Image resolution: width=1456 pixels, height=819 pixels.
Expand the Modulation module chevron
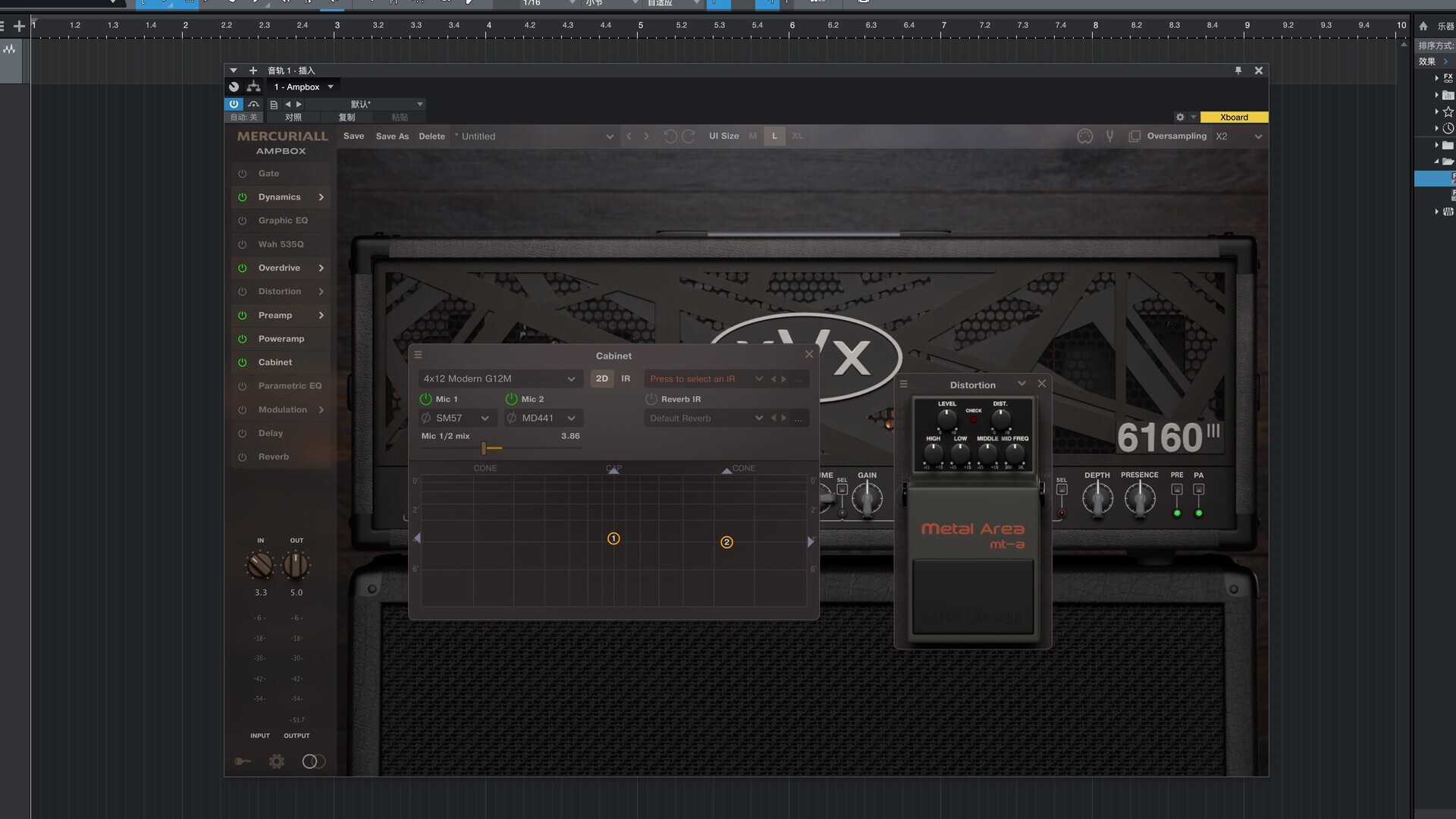[322, 410]
